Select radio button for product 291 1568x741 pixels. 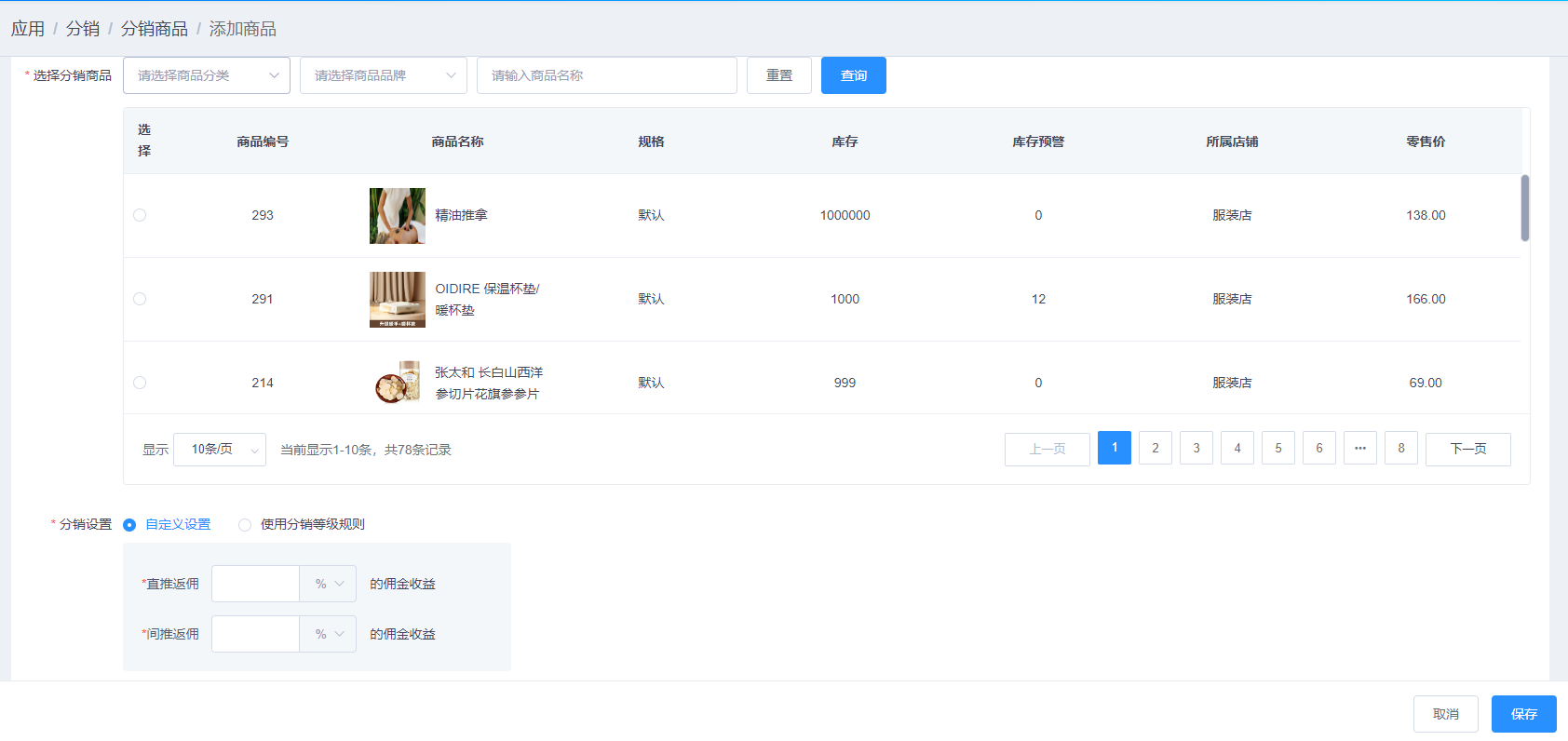pyautogui.click(x=140, y=299)
